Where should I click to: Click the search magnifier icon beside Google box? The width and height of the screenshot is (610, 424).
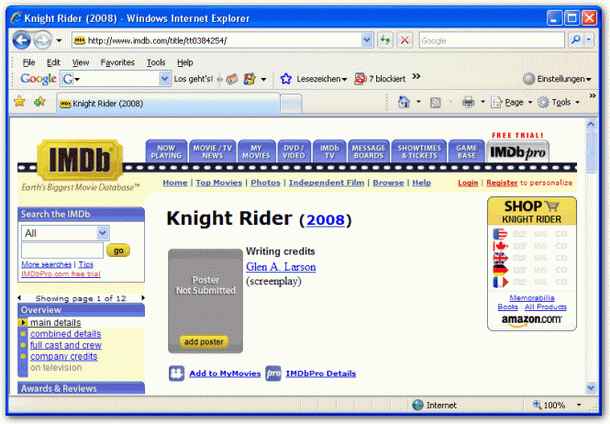tap(576, 40)
